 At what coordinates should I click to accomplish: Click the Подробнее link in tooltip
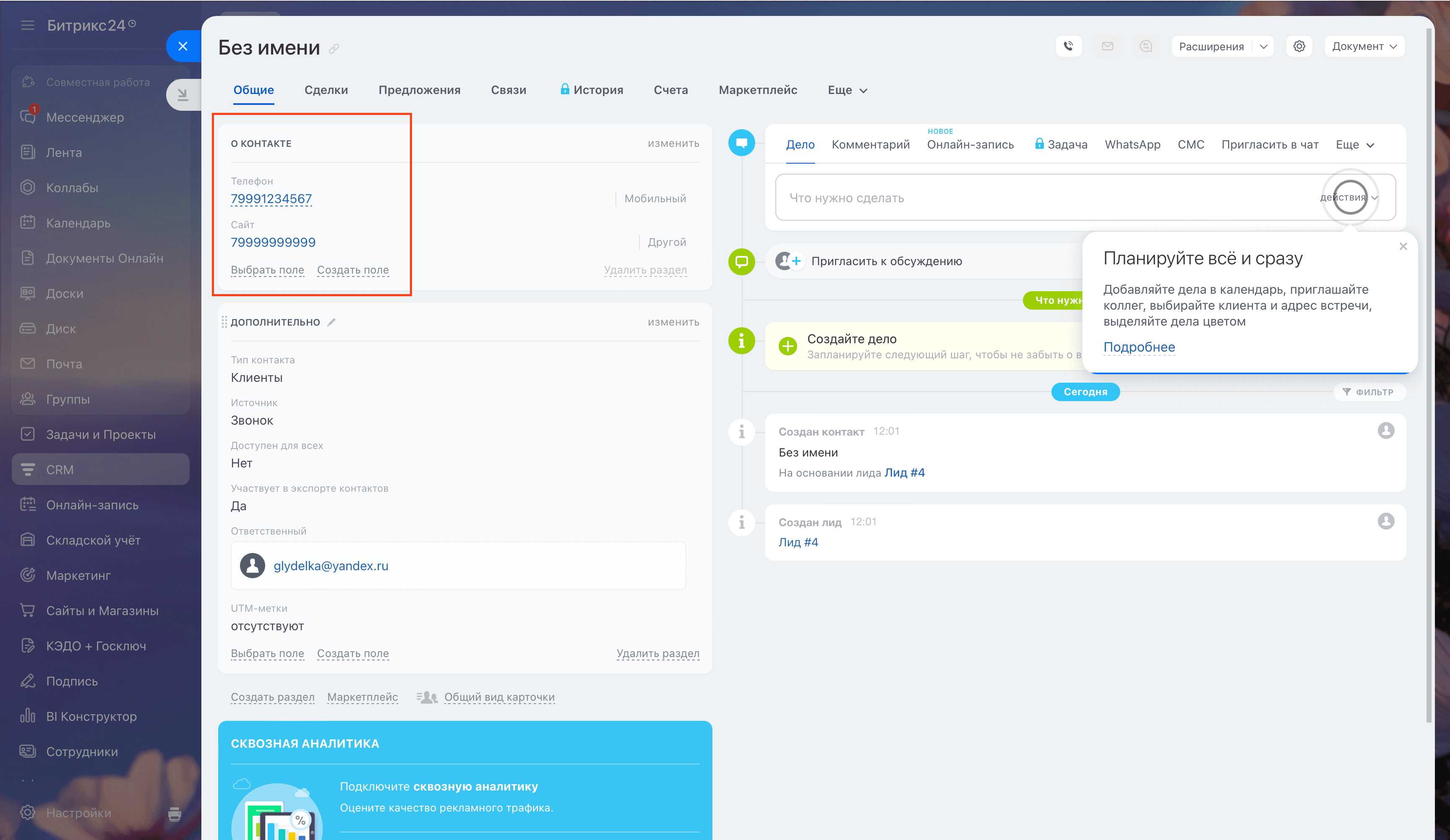click(1139, 347)
